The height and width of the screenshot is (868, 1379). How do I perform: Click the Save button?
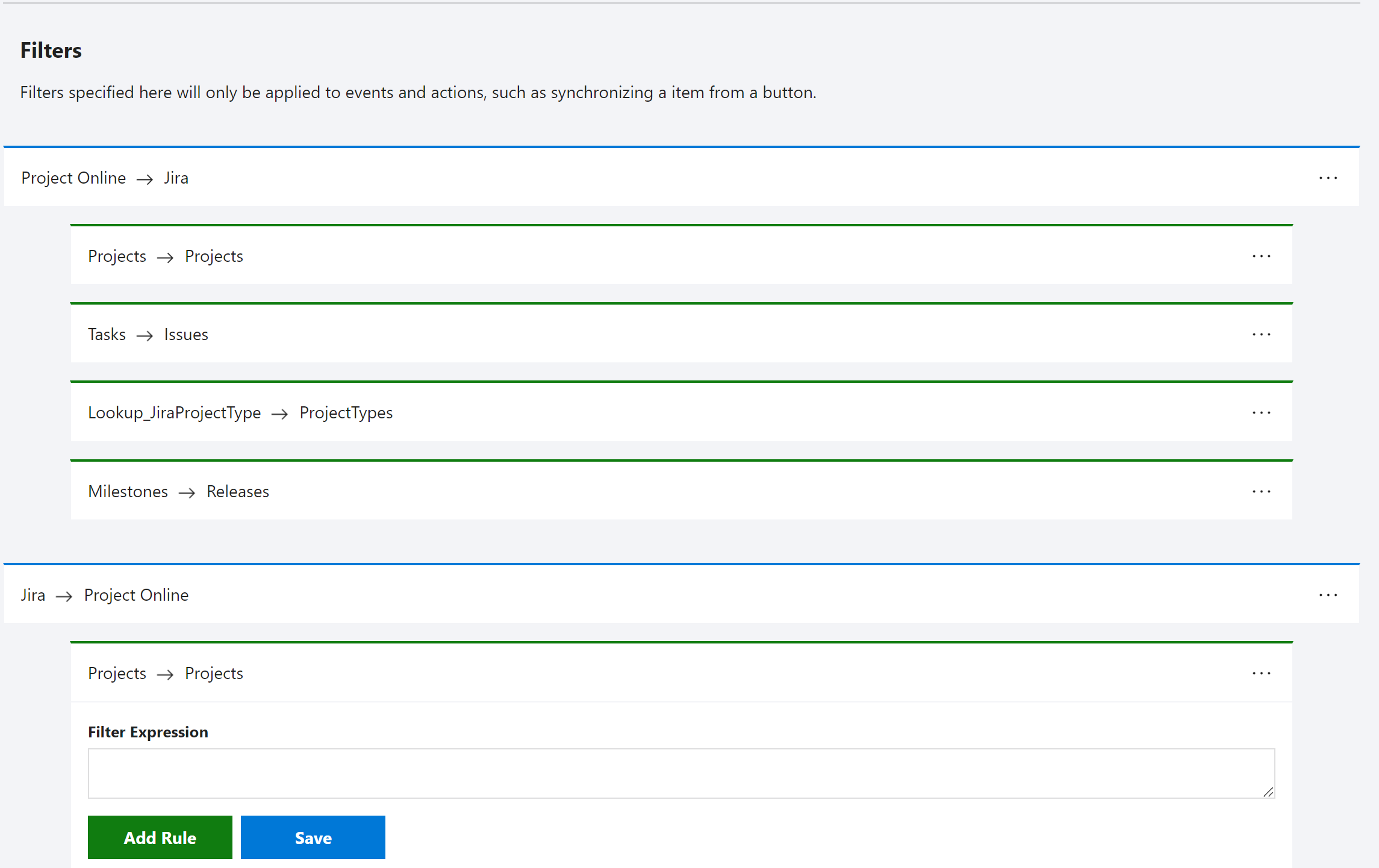[313, 837]
